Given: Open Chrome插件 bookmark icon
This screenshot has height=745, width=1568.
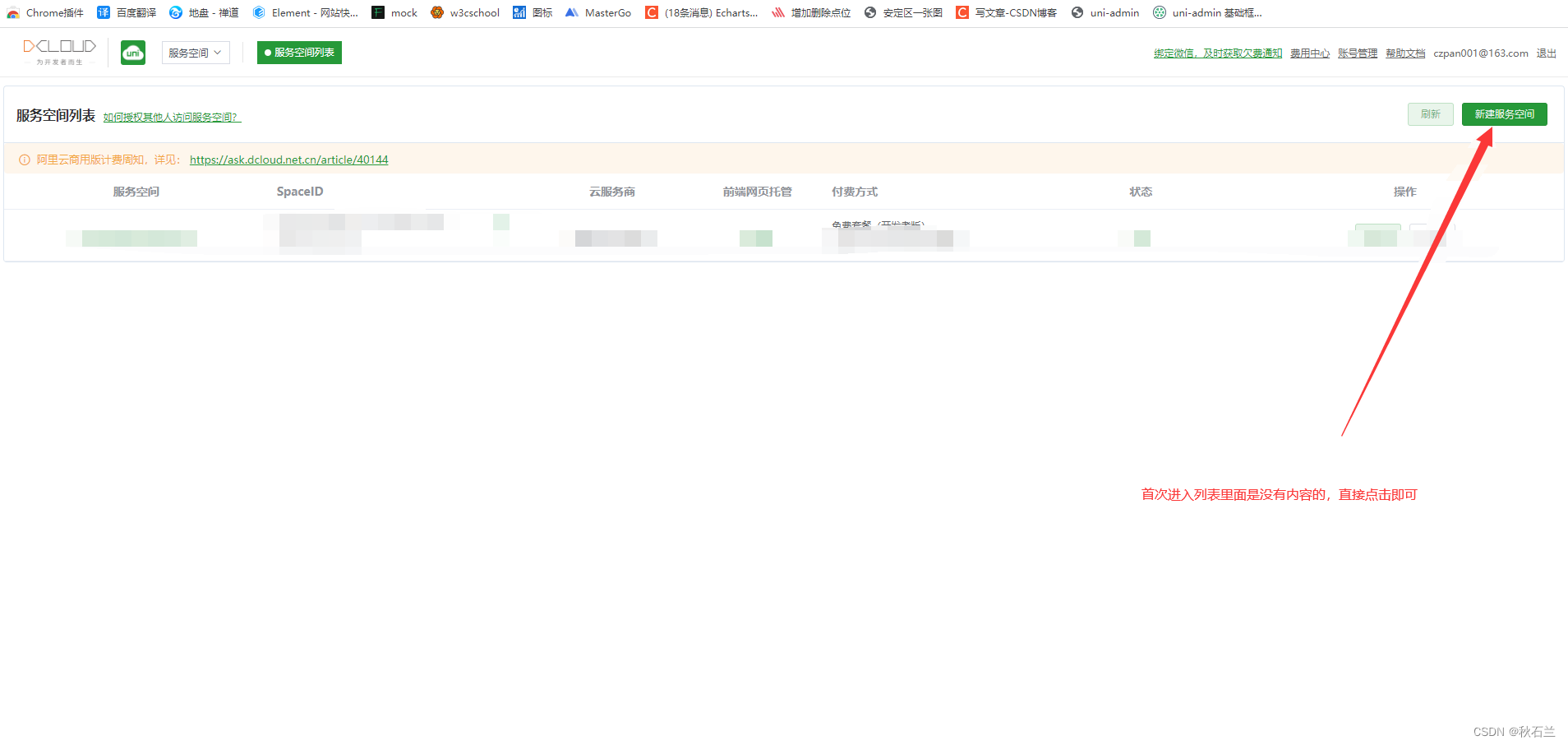Looking at the screenshot, I should coord(13,12).
